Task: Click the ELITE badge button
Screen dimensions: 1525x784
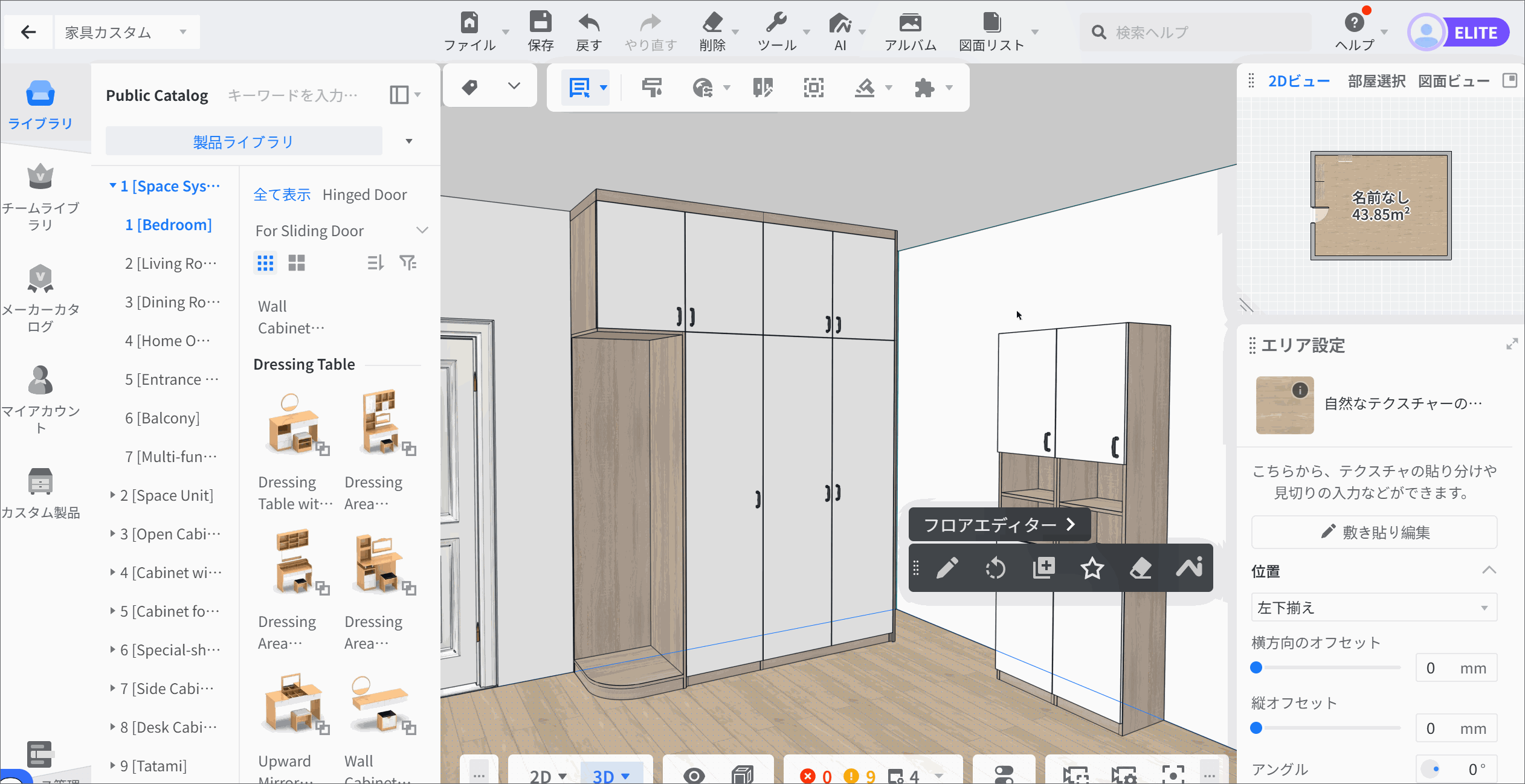Action: click(x=1475, y=33)
